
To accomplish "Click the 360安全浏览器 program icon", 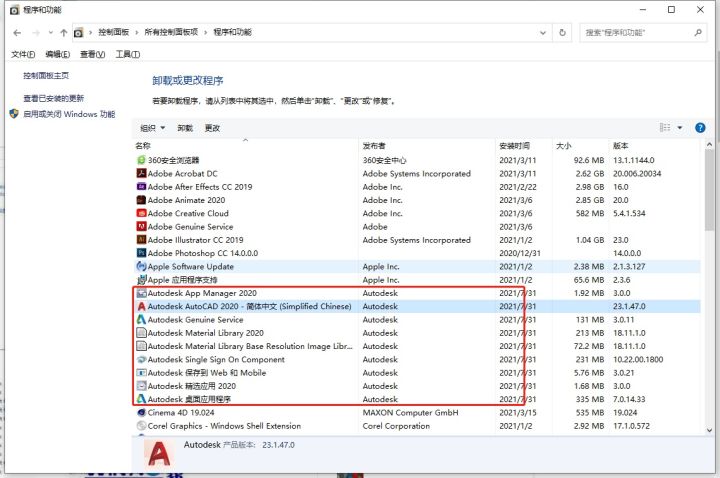I will click(141, 160).
